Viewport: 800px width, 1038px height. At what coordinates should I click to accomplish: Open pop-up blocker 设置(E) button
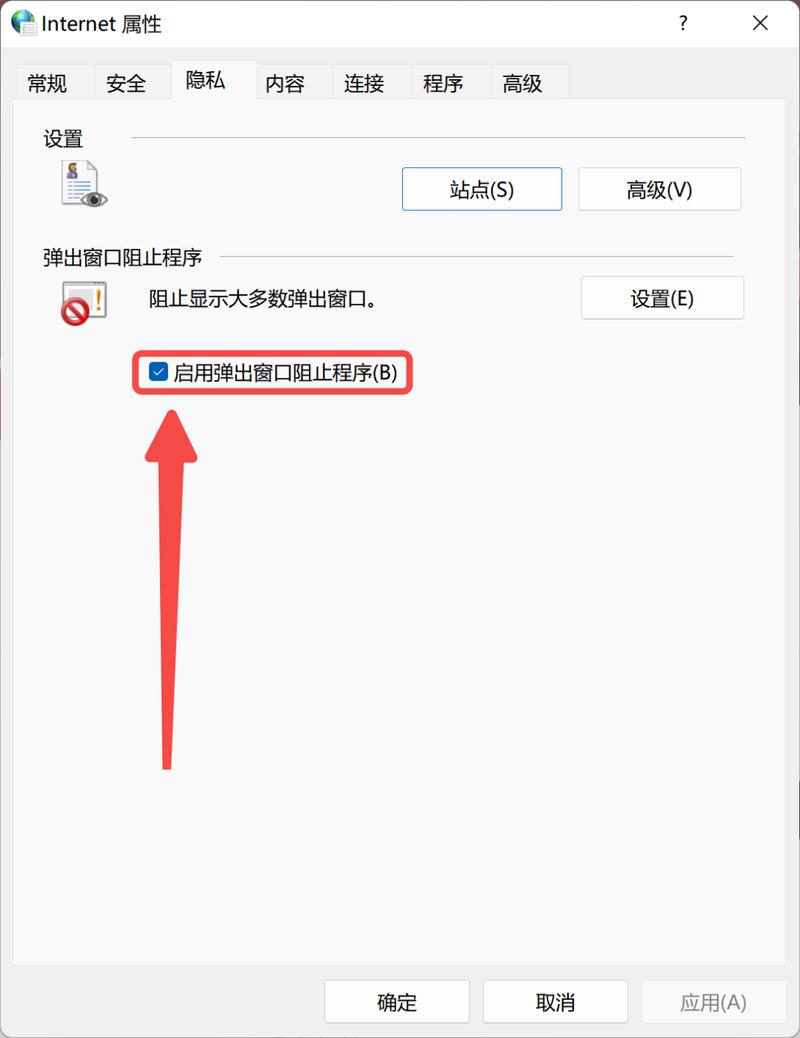[x=662, y=298]
